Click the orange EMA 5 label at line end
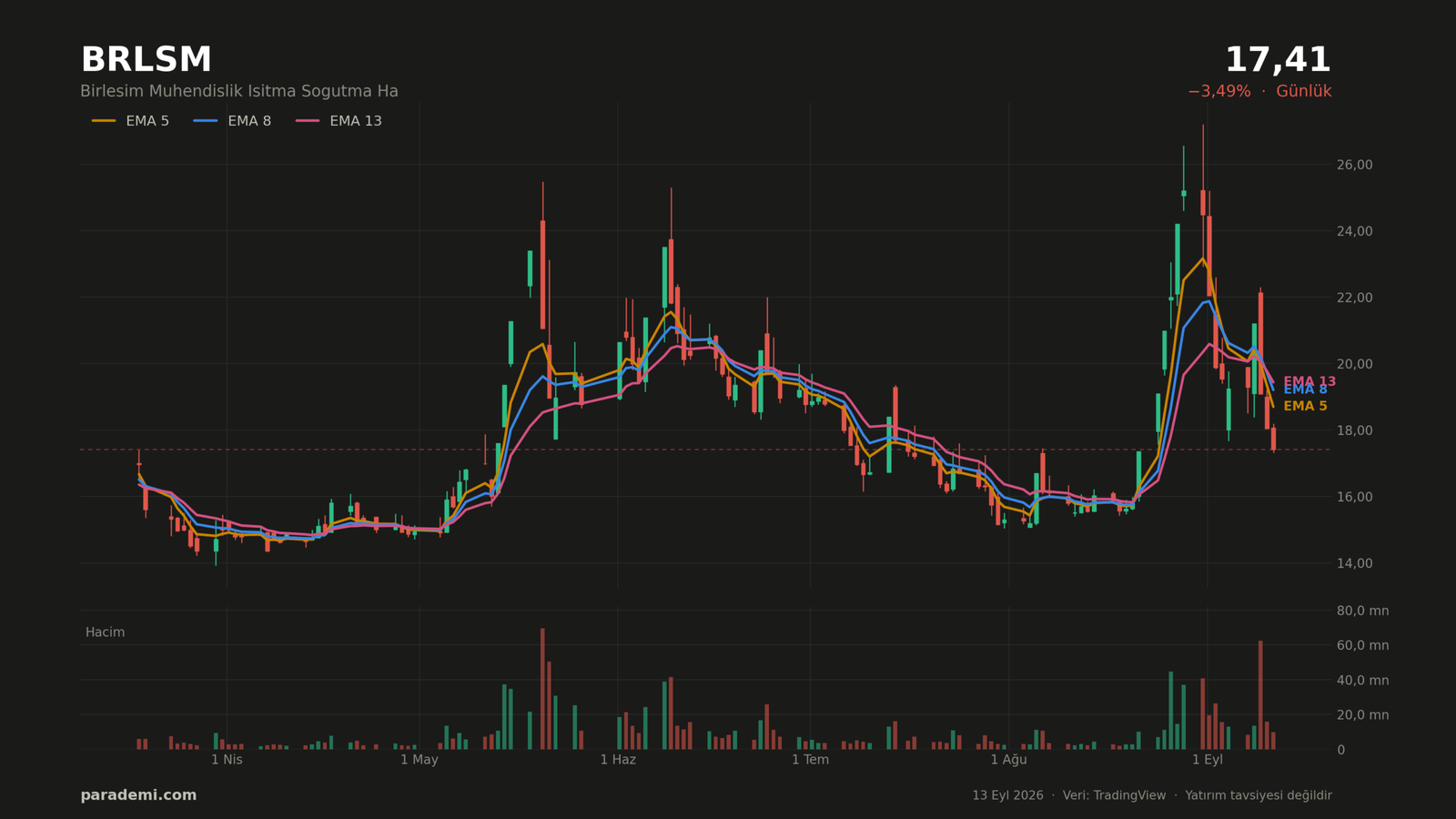Screen dimensions: 1456x819 coord(1305,407)
